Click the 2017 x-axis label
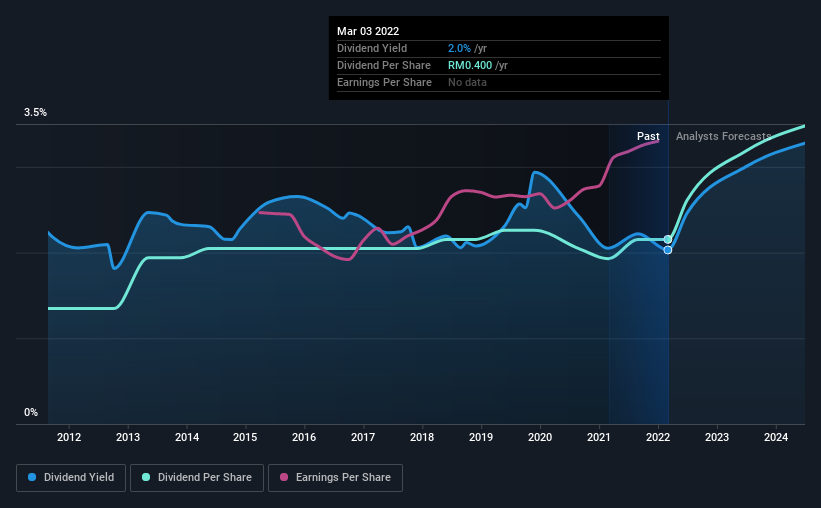The image size is (821, 508). [x=363, y=437]
